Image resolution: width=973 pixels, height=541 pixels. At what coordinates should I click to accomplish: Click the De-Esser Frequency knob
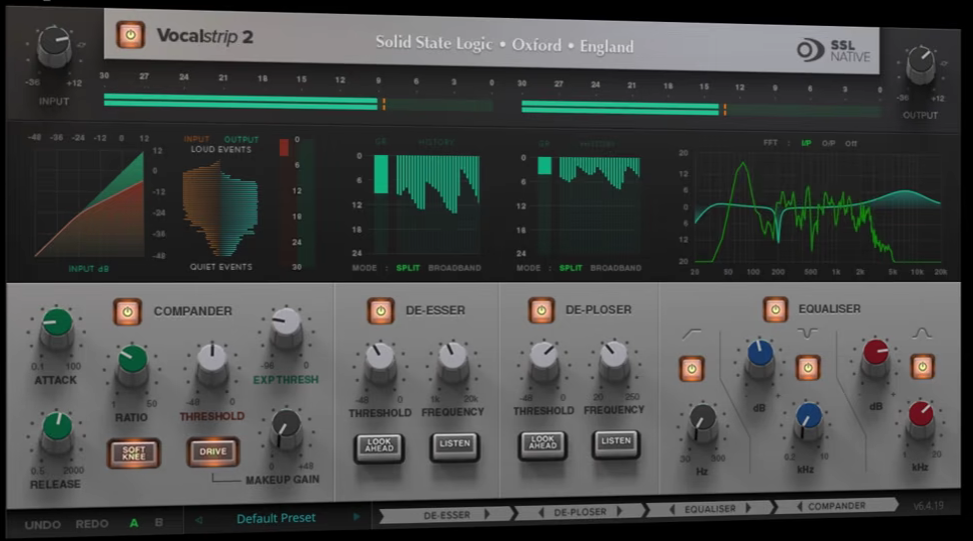click(453, 360)
